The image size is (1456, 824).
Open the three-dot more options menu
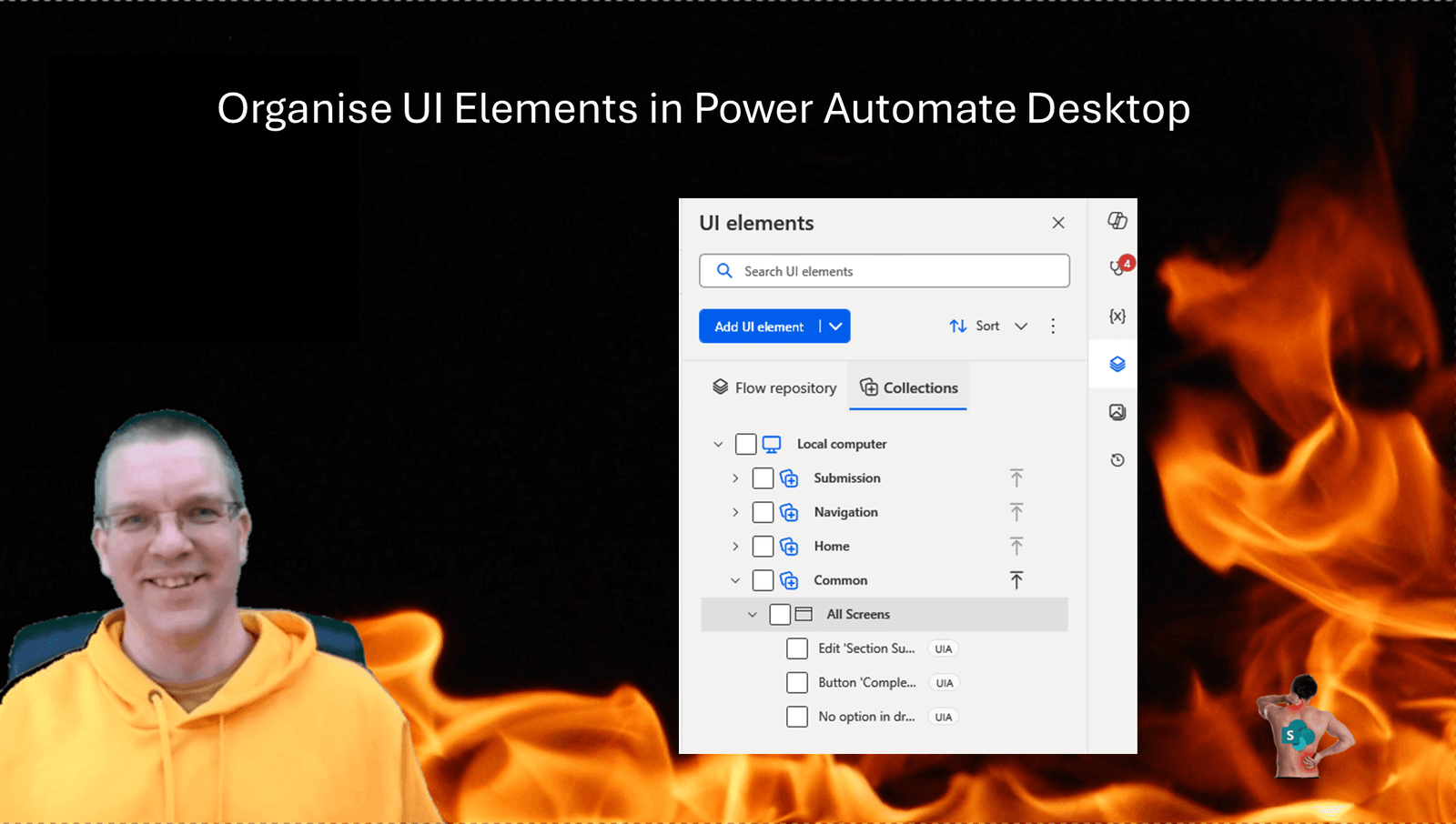tap(1053, 326)
